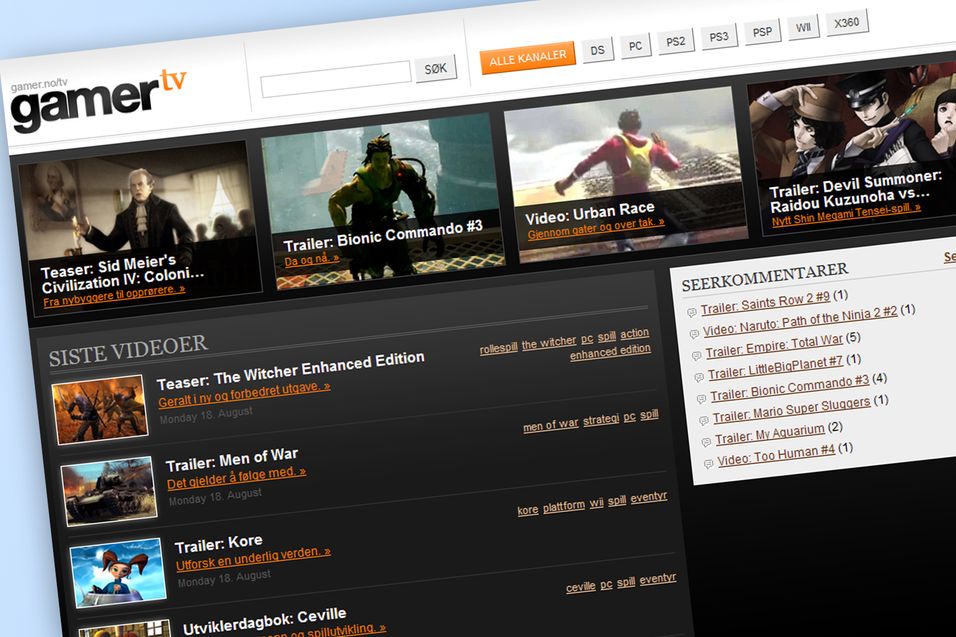Image resolution: width=956 pixels, height=637 pixels.
Task: Open 'Trailer: Mario Super Sluggers' comment link
Action: point(791,409)
